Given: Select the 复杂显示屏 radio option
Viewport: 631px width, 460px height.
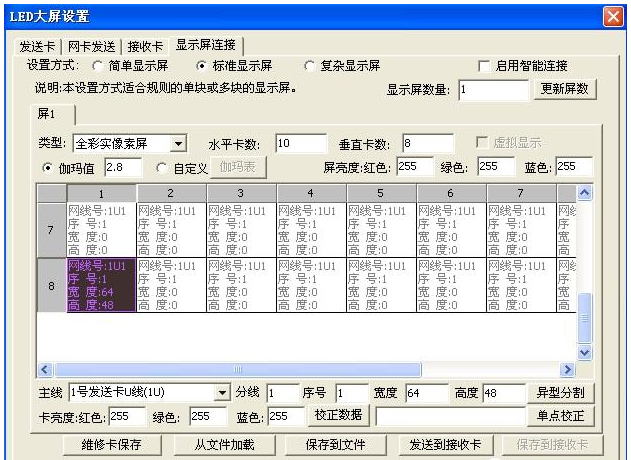Looking at the screenshot, I should [x=309, y=66].
